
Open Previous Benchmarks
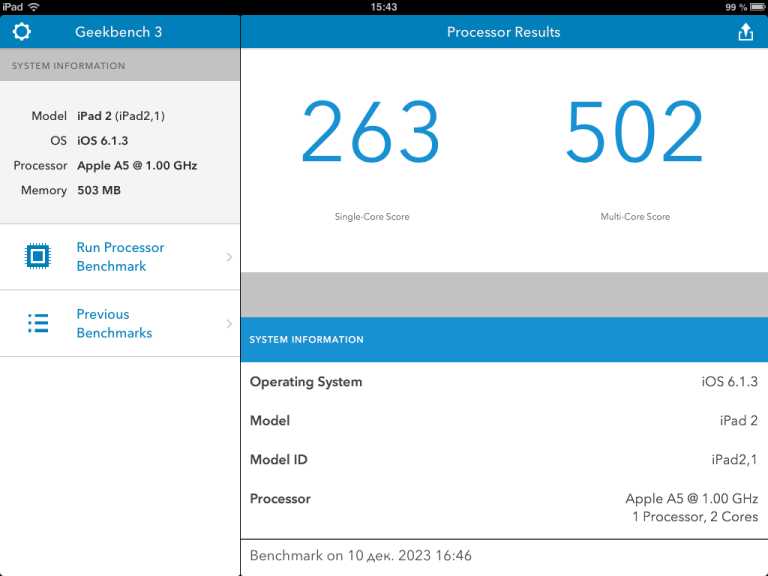[x=120, y=323]
